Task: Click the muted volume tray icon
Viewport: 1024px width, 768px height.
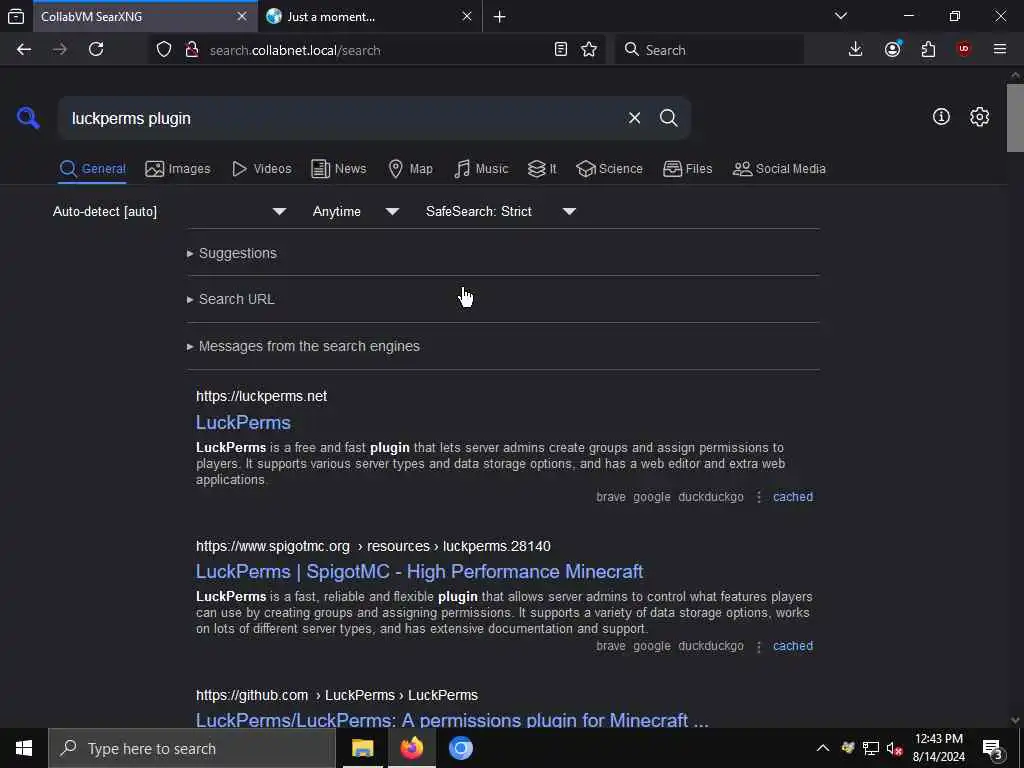Action: click(894, 748)
